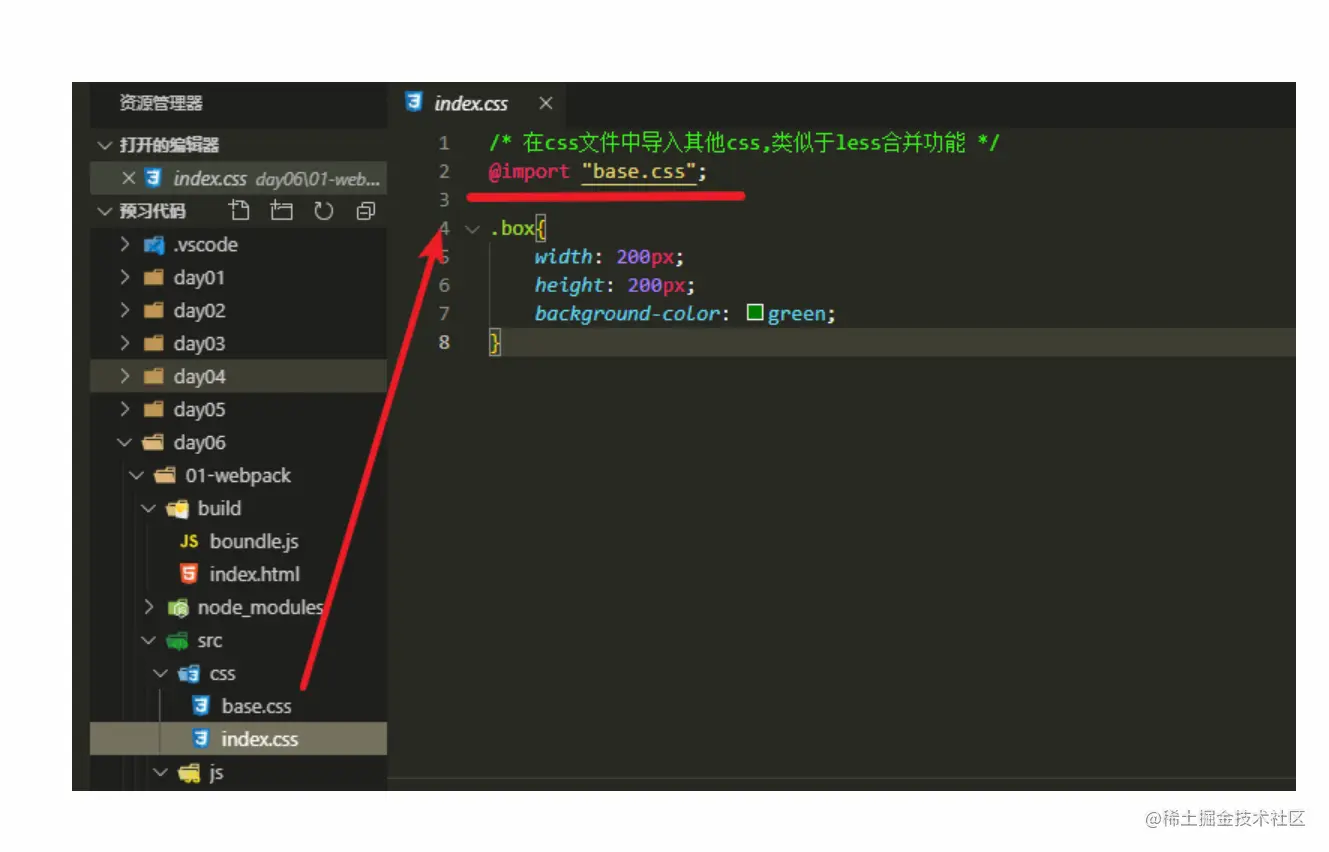Select index.css in the css folder tree
Screen dimensions: 1329x852
(x=260, y=740)
